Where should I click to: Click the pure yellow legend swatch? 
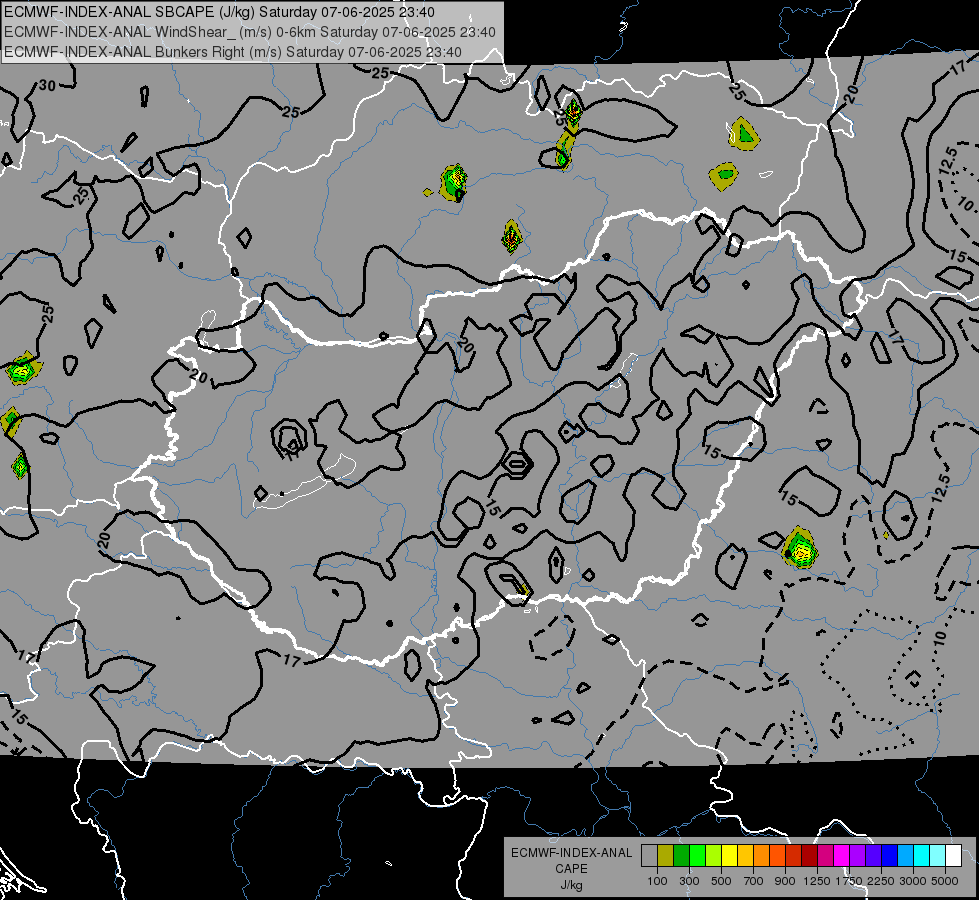pyautogui.click(x=729, y=856)
